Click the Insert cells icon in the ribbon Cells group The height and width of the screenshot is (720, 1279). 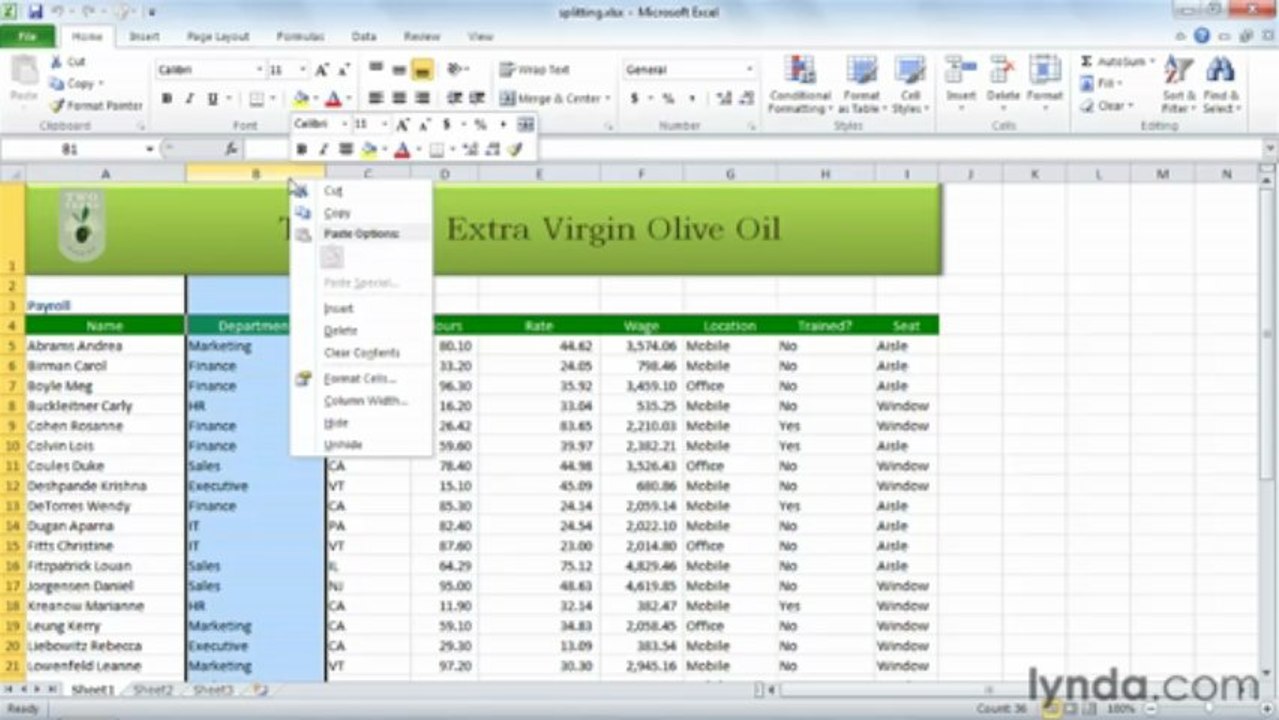click(961, 70)
